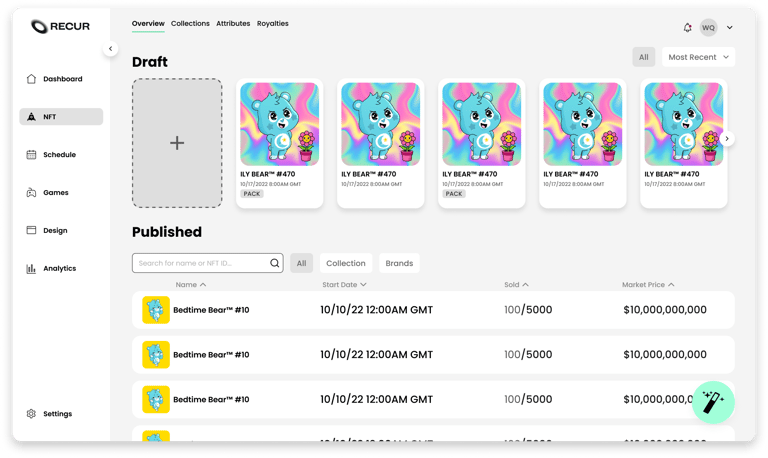Open the Most Recent sort dropdown

coord(698,57)
